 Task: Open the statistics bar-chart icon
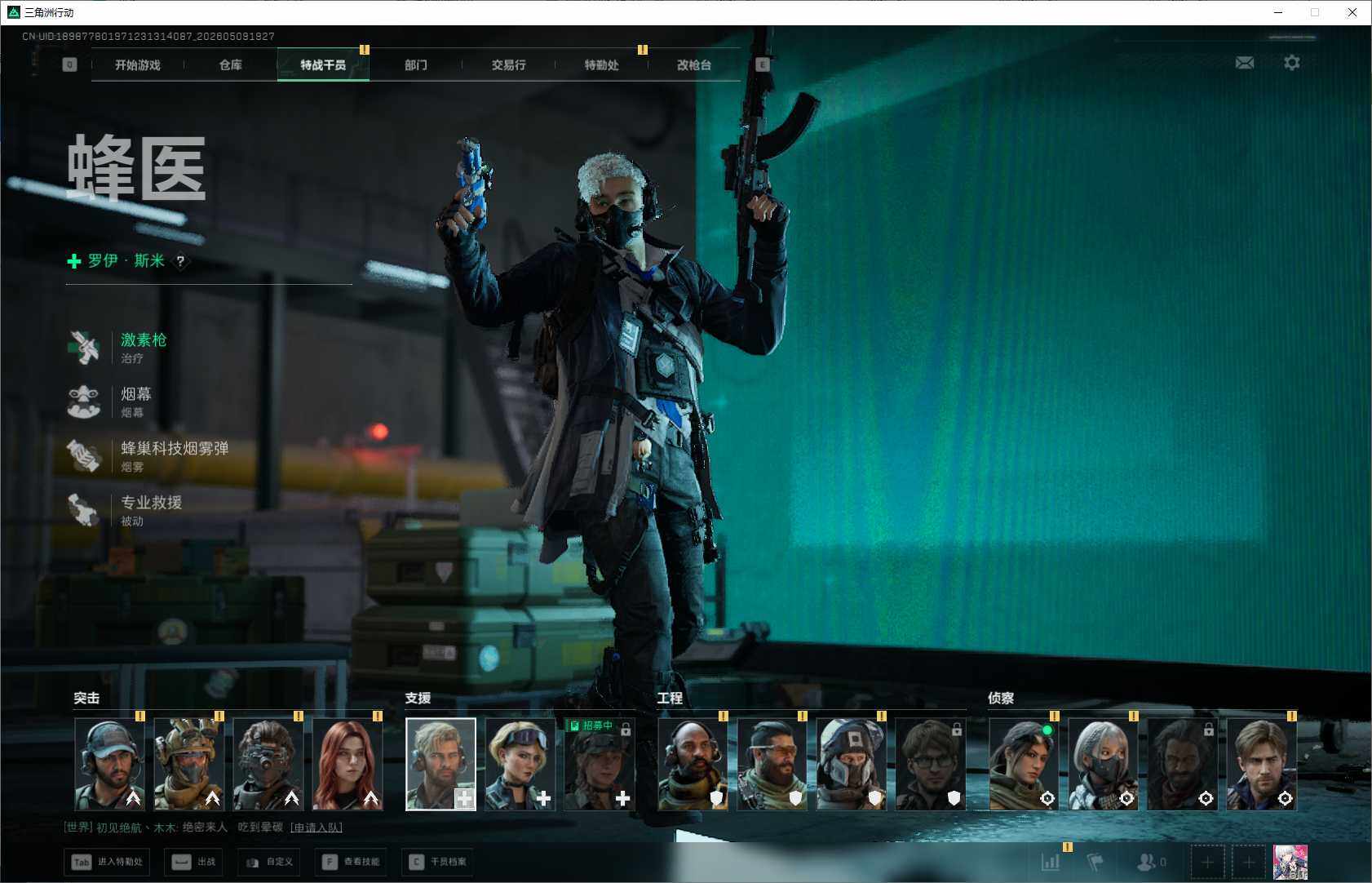click(x=1051, y=862)
